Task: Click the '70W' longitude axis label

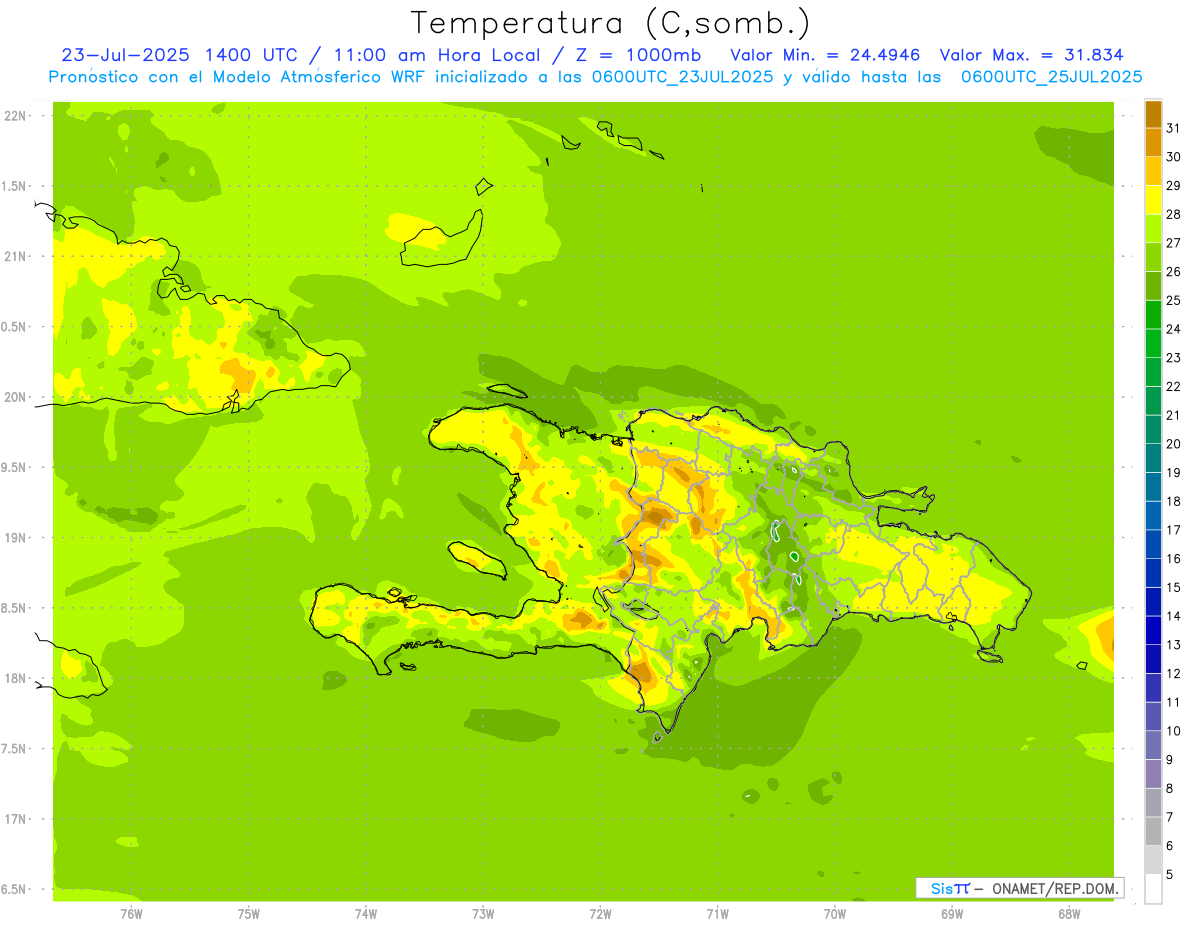Action: [x=835, y=914]
